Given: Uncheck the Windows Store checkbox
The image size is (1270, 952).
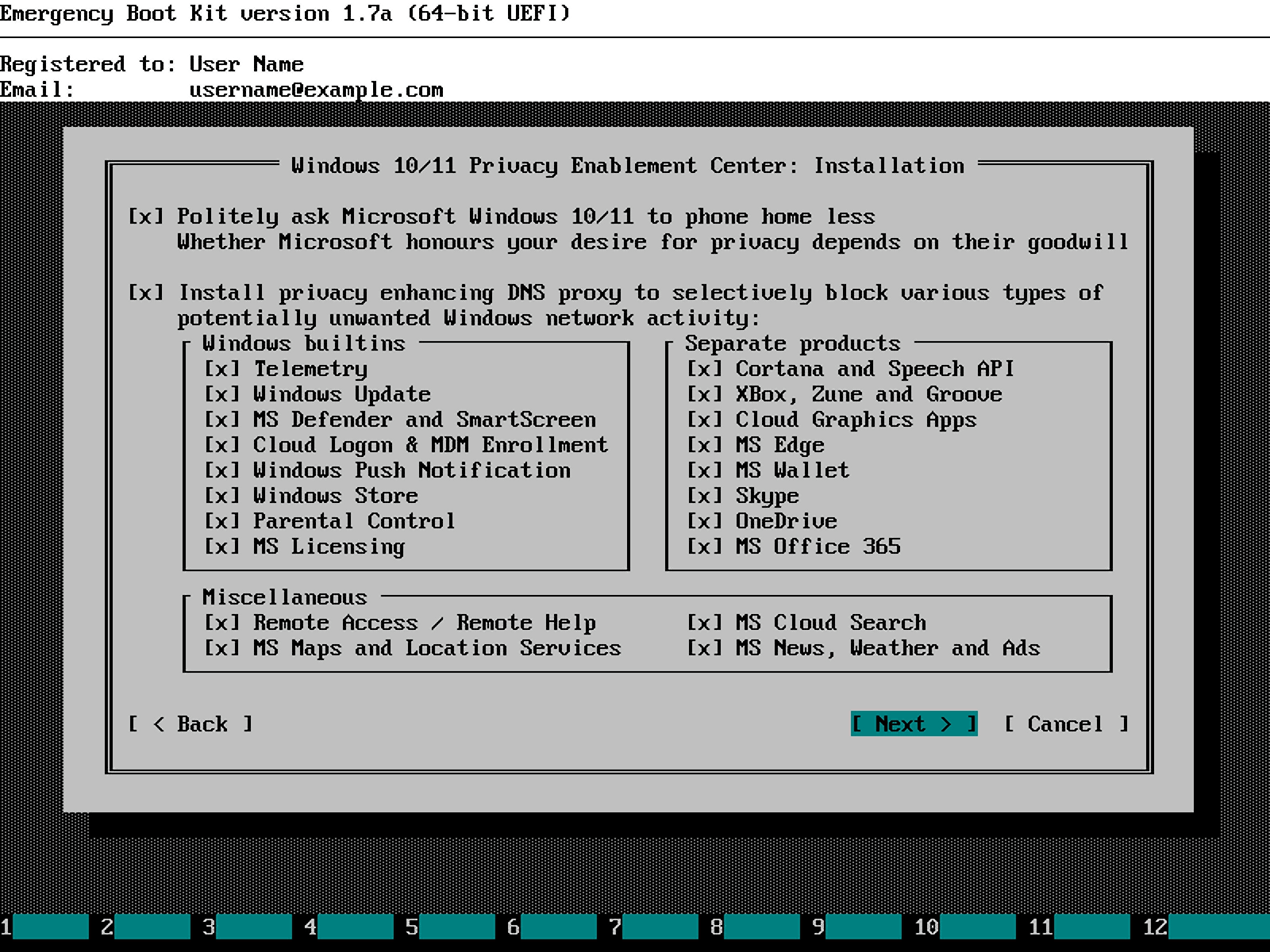Looking at the screenshot, I should pos(222,496).
